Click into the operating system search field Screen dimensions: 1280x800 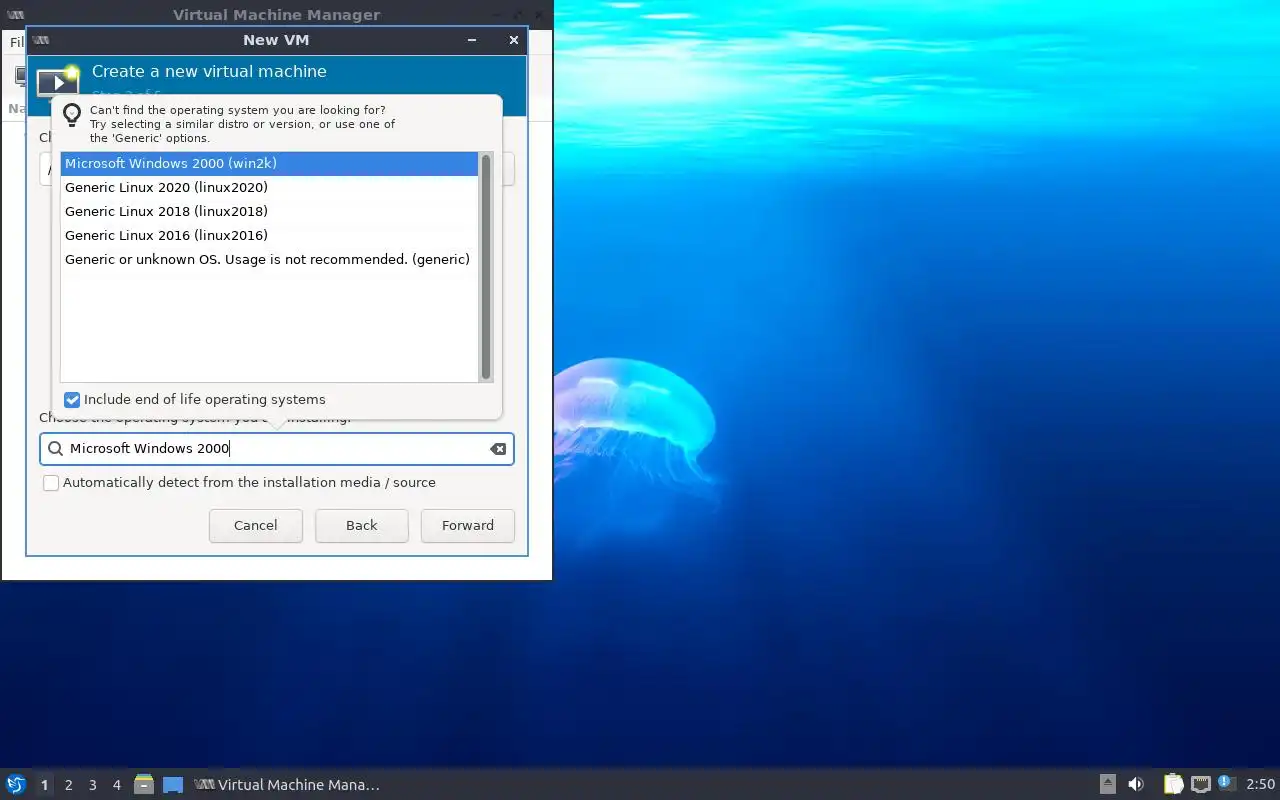[x=277, y=449]
